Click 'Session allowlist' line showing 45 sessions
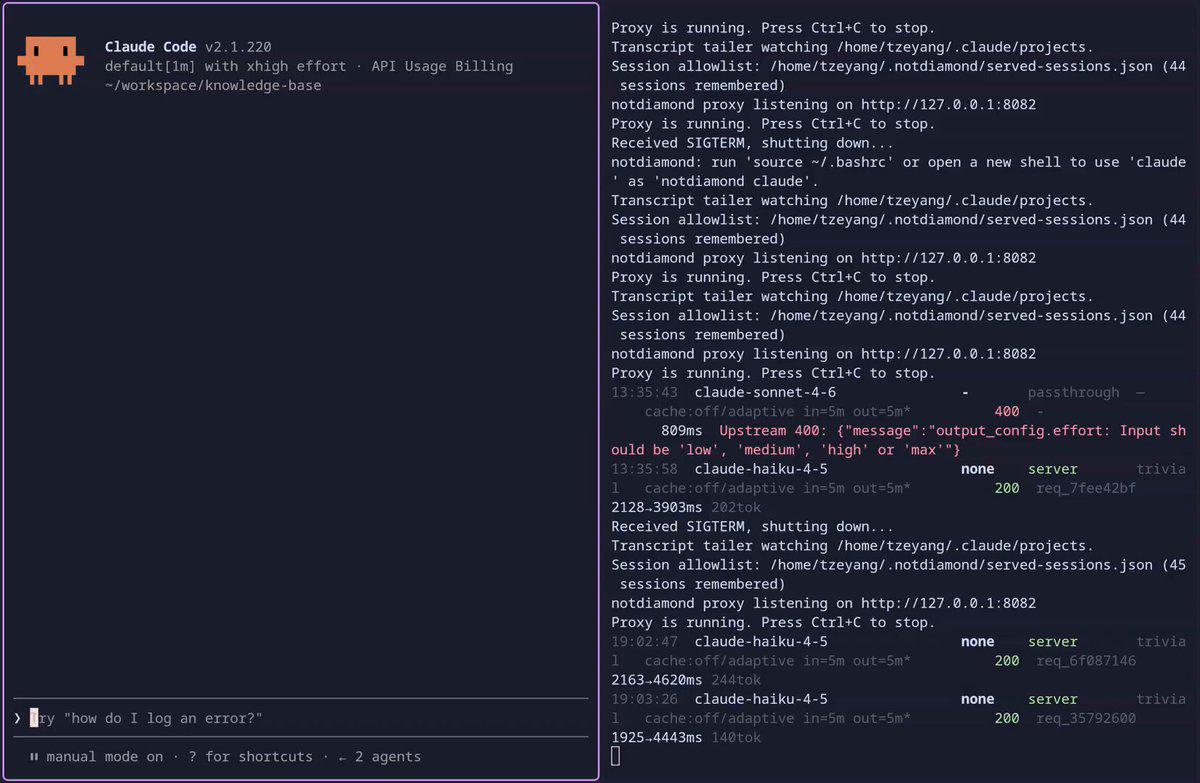The image size is (1200, 783). [898, 574]
